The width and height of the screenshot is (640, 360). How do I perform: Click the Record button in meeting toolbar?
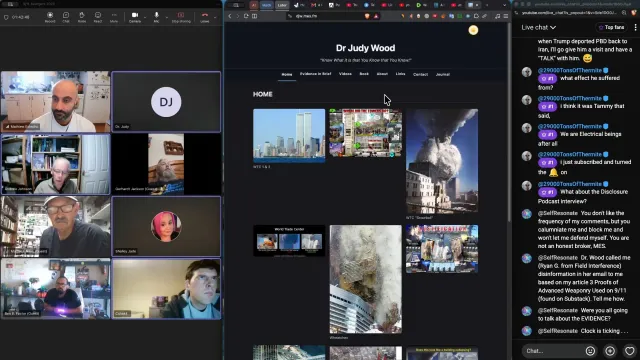click(x=50, y=17)
